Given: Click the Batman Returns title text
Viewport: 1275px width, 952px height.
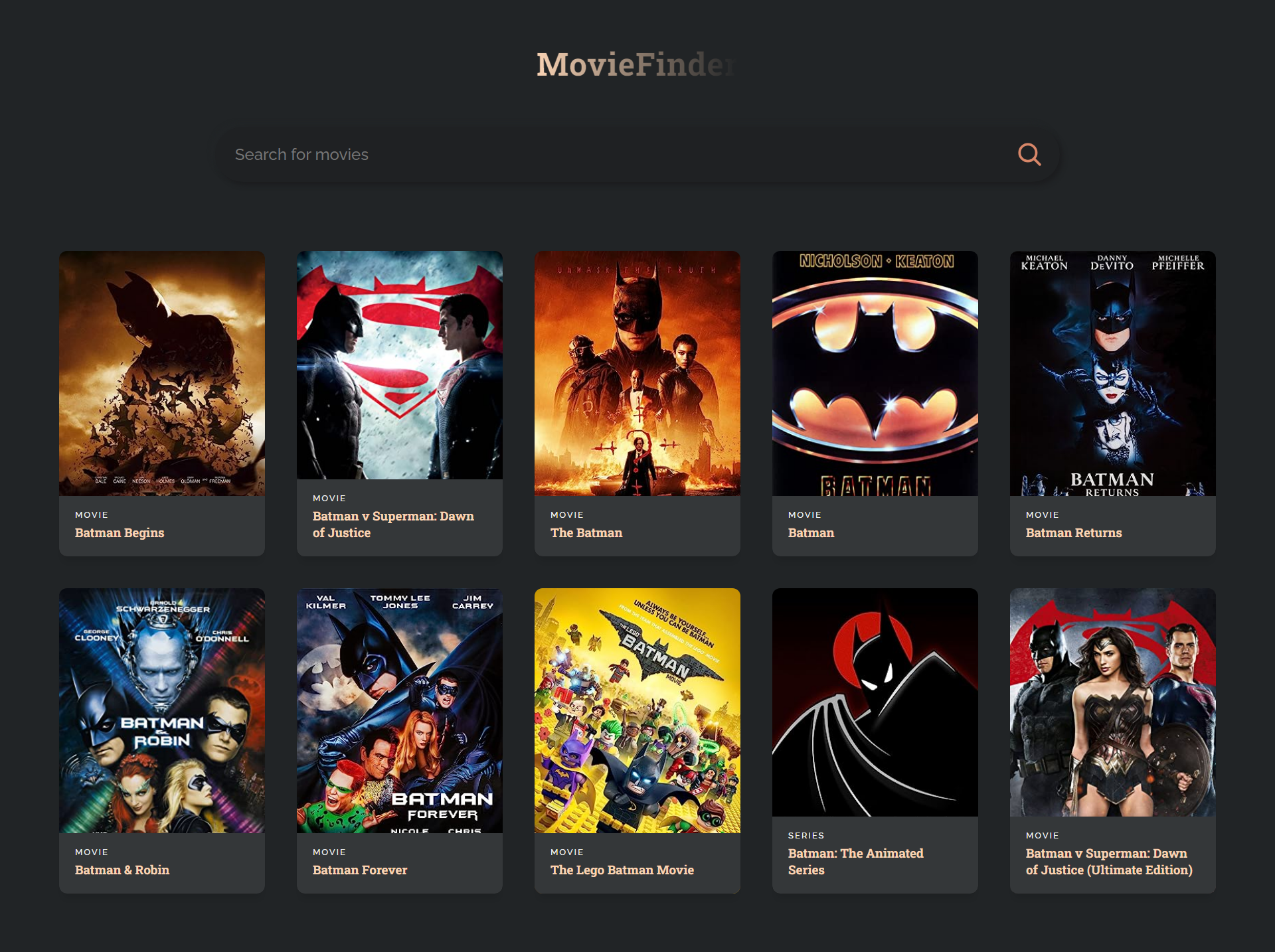Looking at the screenshot, I should tap(1073, 532).
